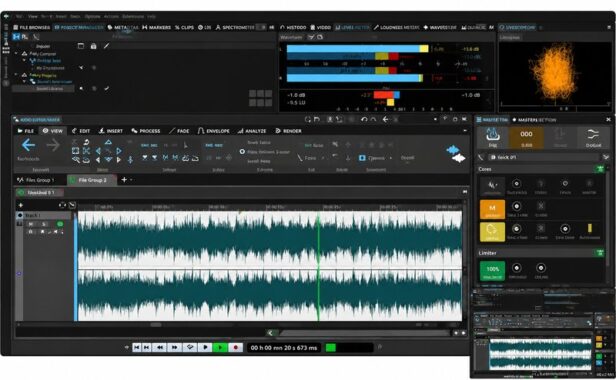The width and height of the screenshot is (616, 380).
Task: Go back with the large blue left arrow
Action: pyautogui.click(x=28, y=145)
